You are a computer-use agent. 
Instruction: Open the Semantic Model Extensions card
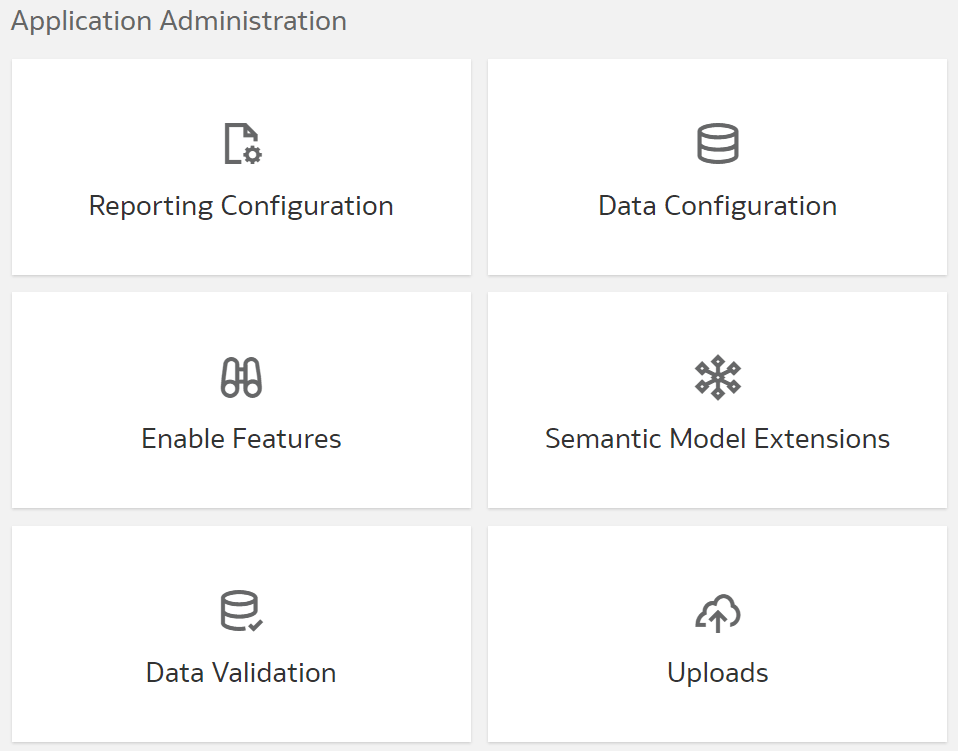718,399
